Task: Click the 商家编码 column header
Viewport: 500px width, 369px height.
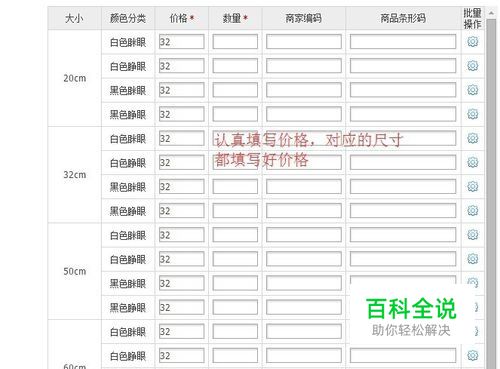Action: (304, 18)
